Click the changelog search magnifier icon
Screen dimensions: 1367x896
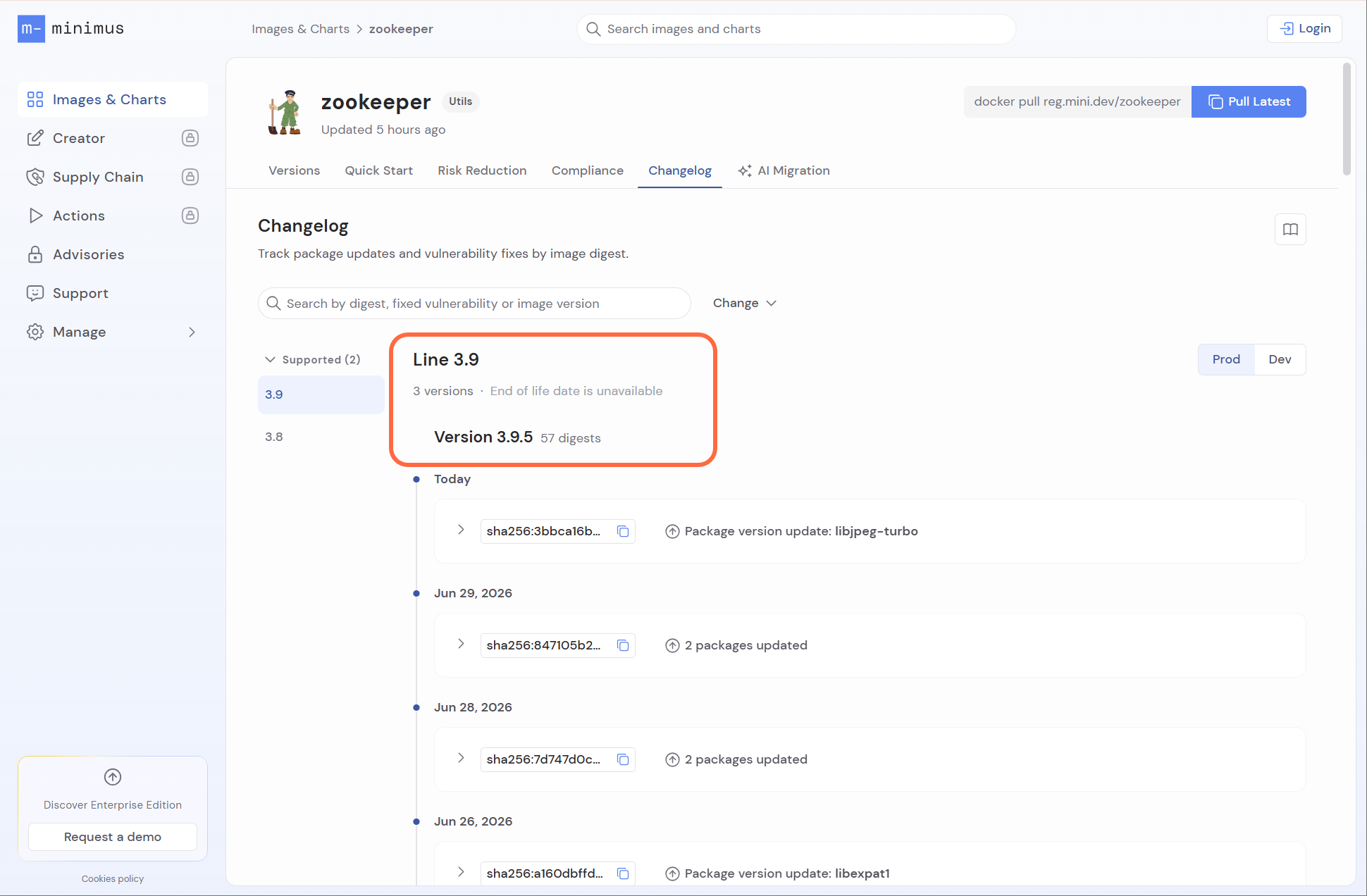273,303
